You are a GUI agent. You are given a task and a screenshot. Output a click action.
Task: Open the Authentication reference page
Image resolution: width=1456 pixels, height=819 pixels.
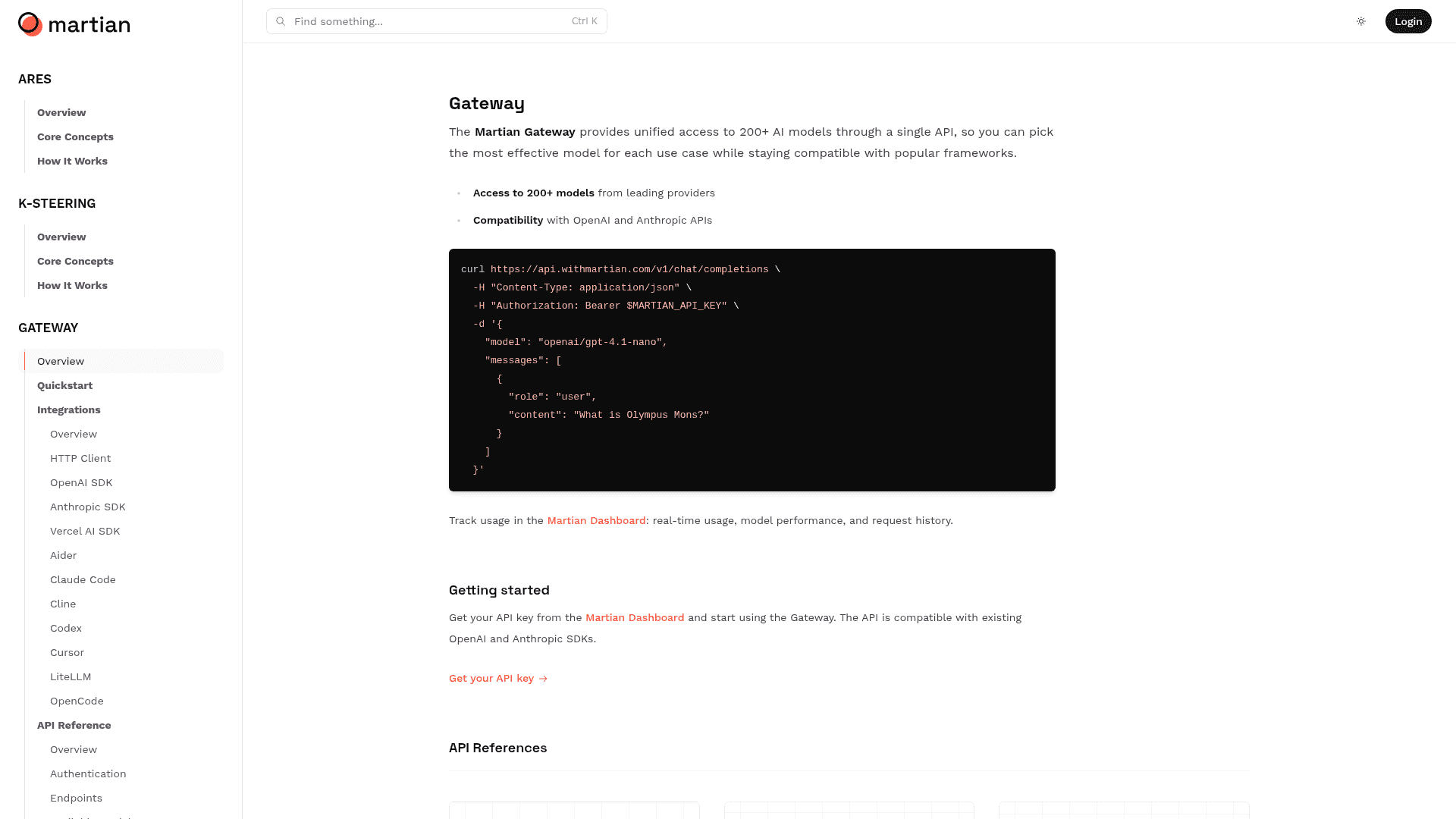click(88, 773)
